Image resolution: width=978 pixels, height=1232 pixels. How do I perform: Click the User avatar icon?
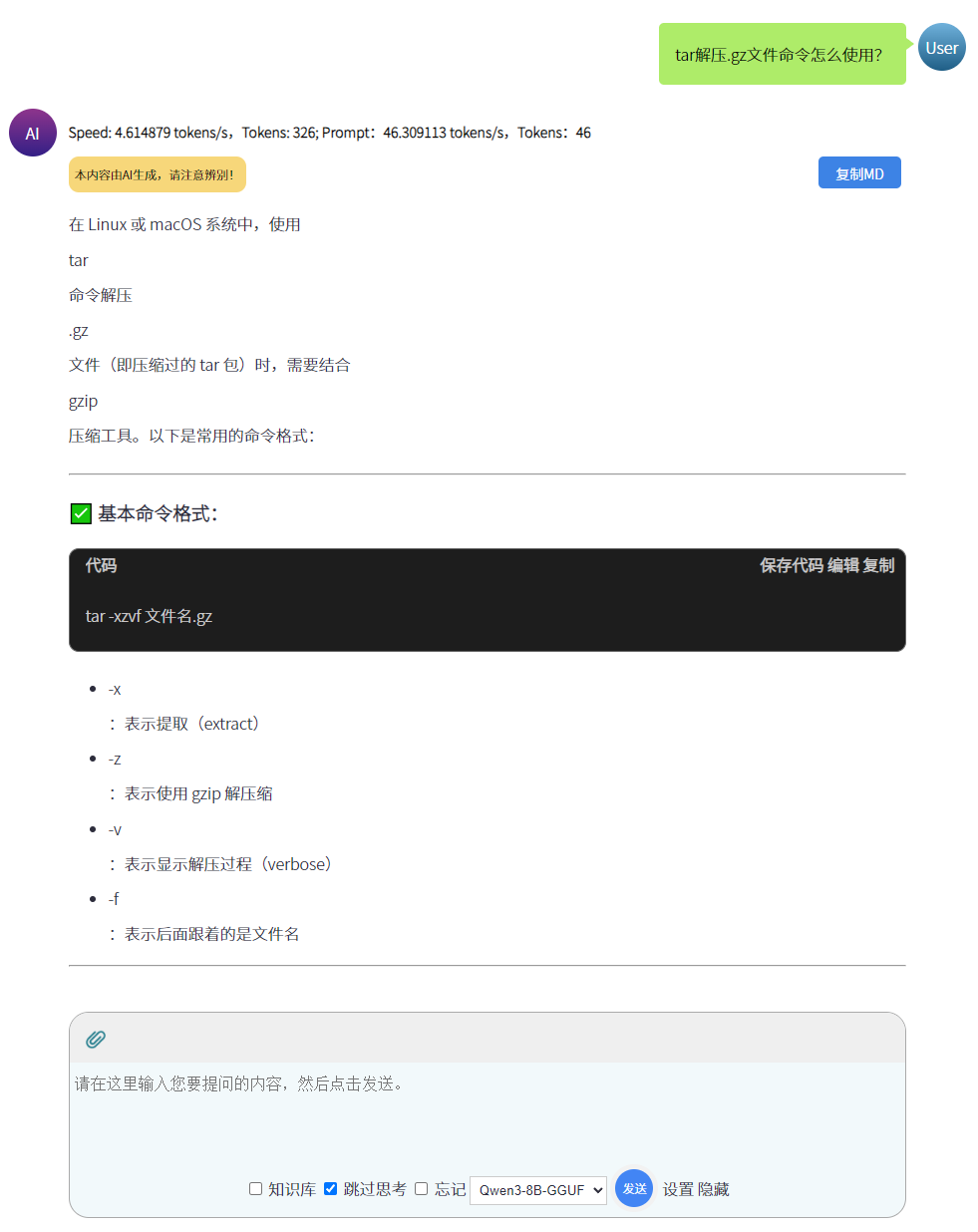[941, 47]
